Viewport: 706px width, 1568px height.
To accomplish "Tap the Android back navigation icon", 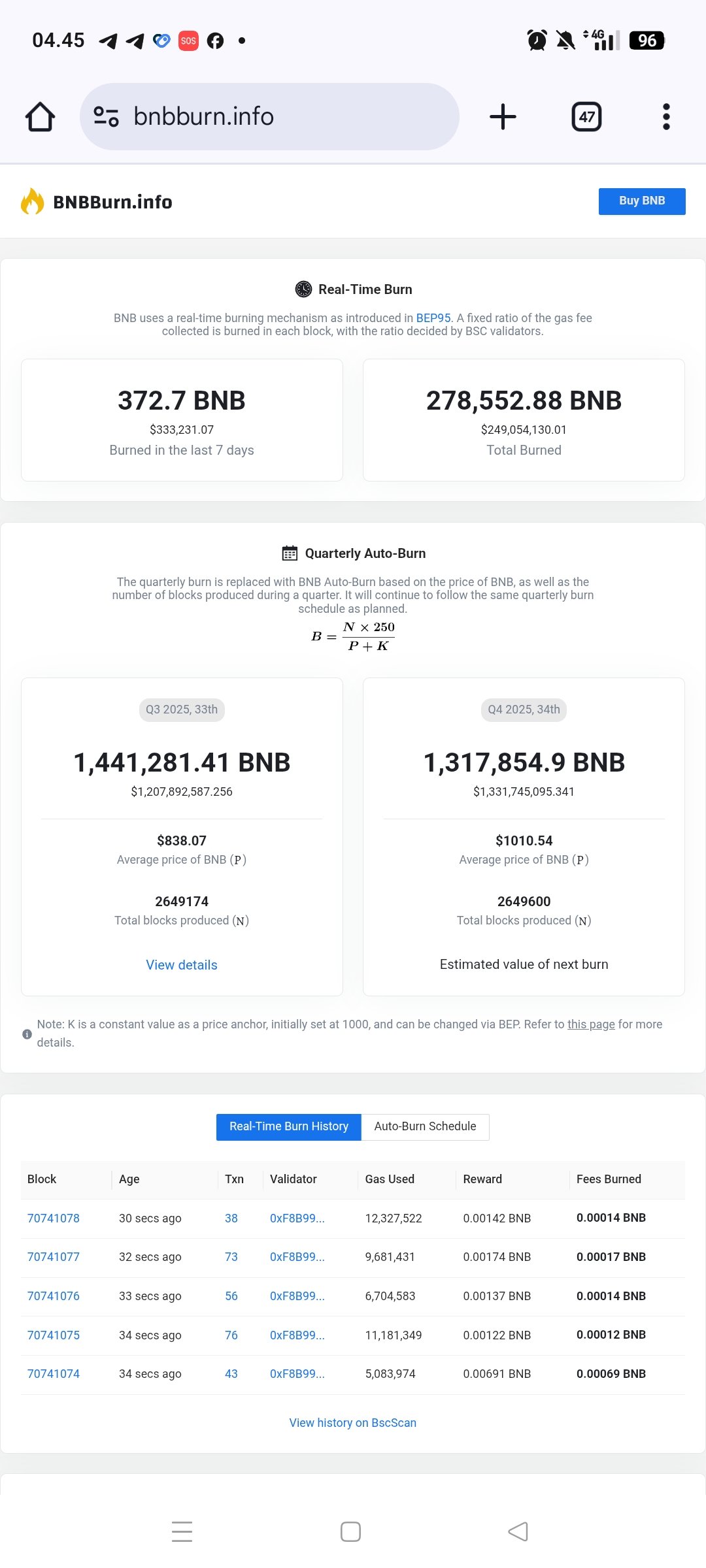I will click(x=518, y=1531).
